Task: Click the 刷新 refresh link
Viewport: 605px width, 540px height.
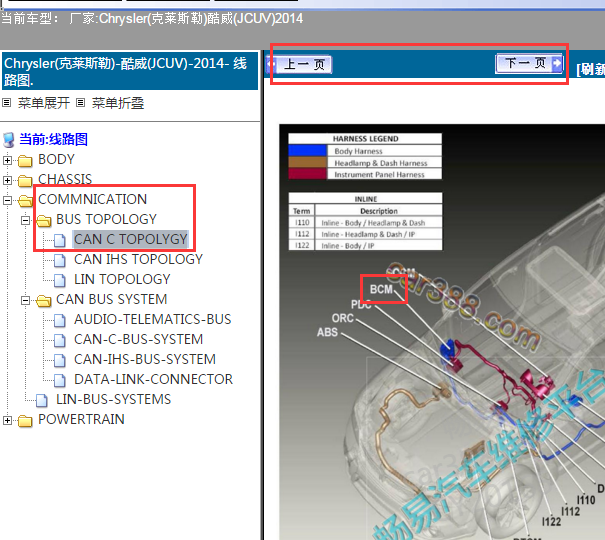Action: point(590,69)
